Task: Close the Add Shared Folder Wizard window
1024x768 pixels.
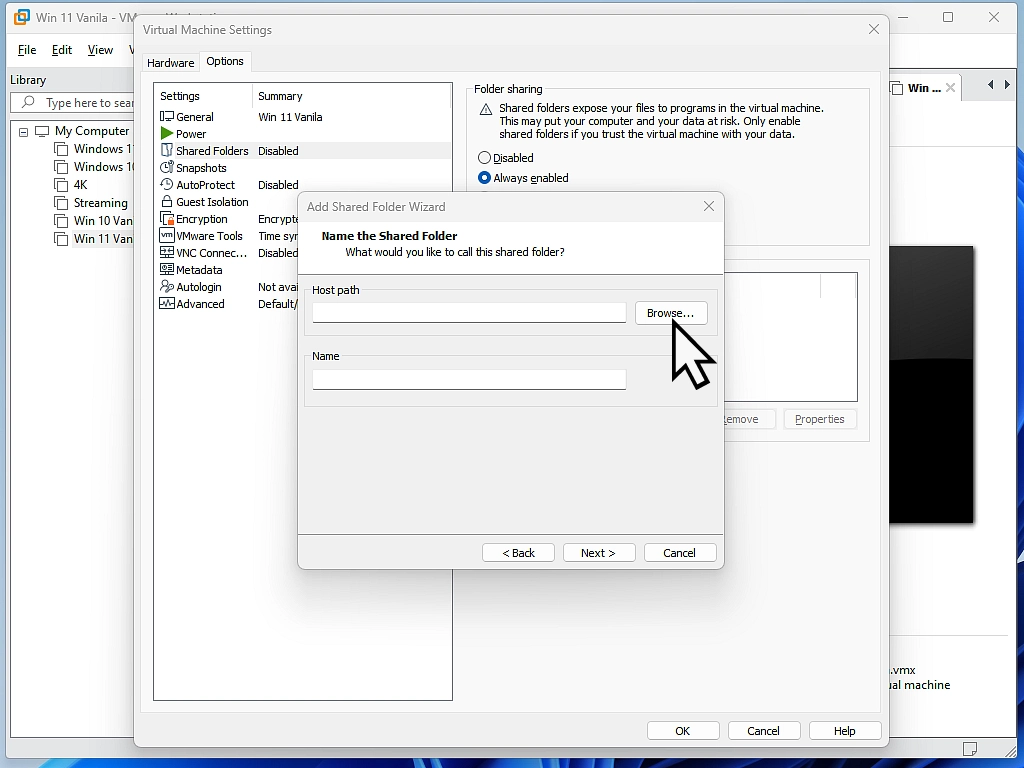Action: (x=709, y=206)
